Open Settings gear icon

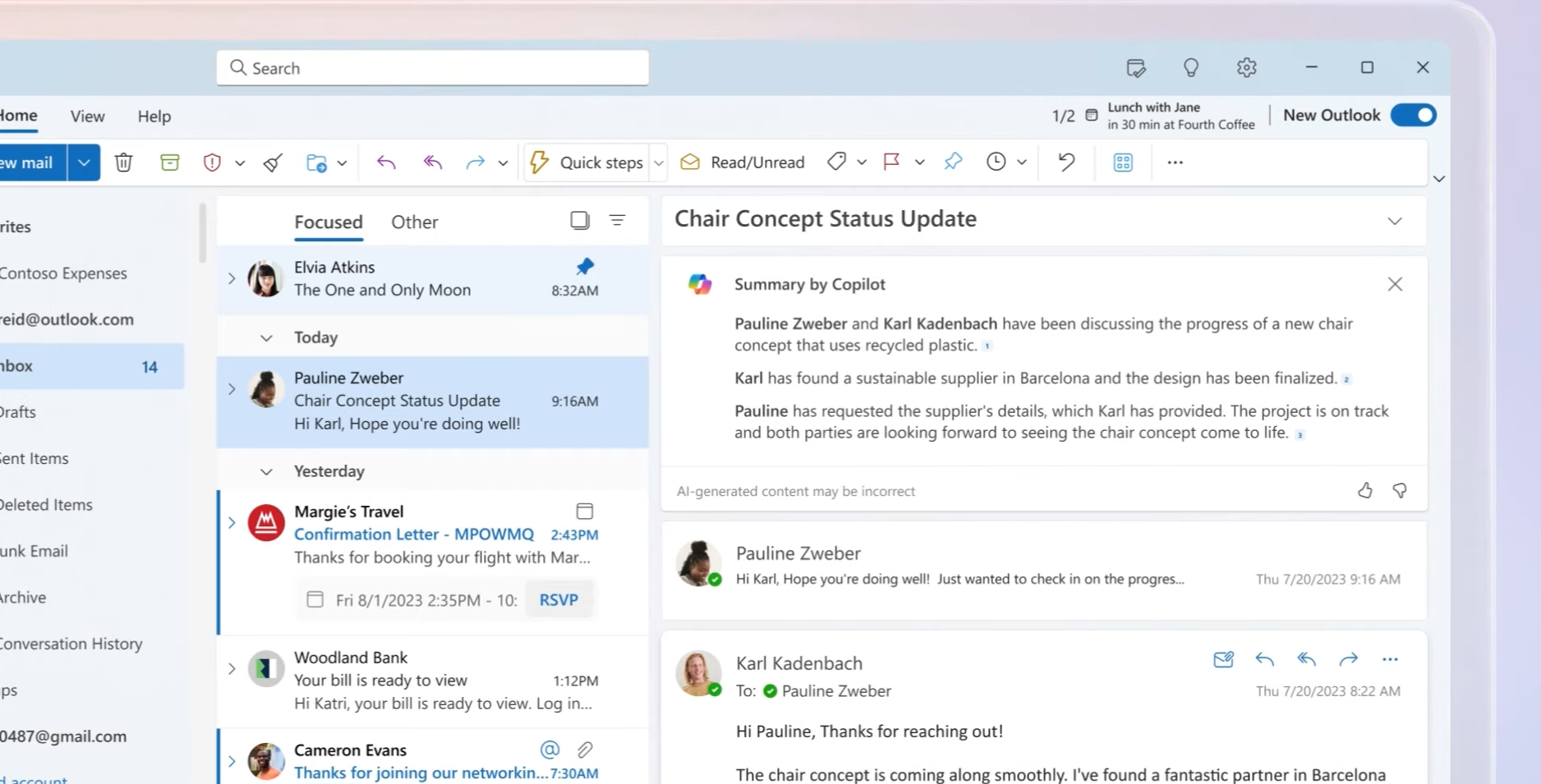pyautogui.click(x=1246, y=68)
